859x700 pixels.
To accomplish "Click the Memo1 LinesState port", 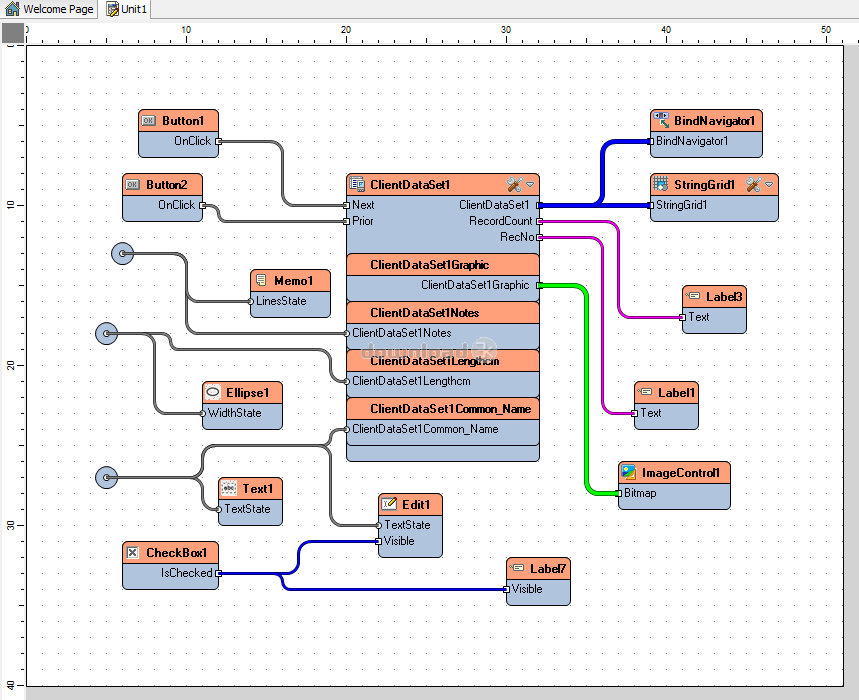I will (251, 301).
